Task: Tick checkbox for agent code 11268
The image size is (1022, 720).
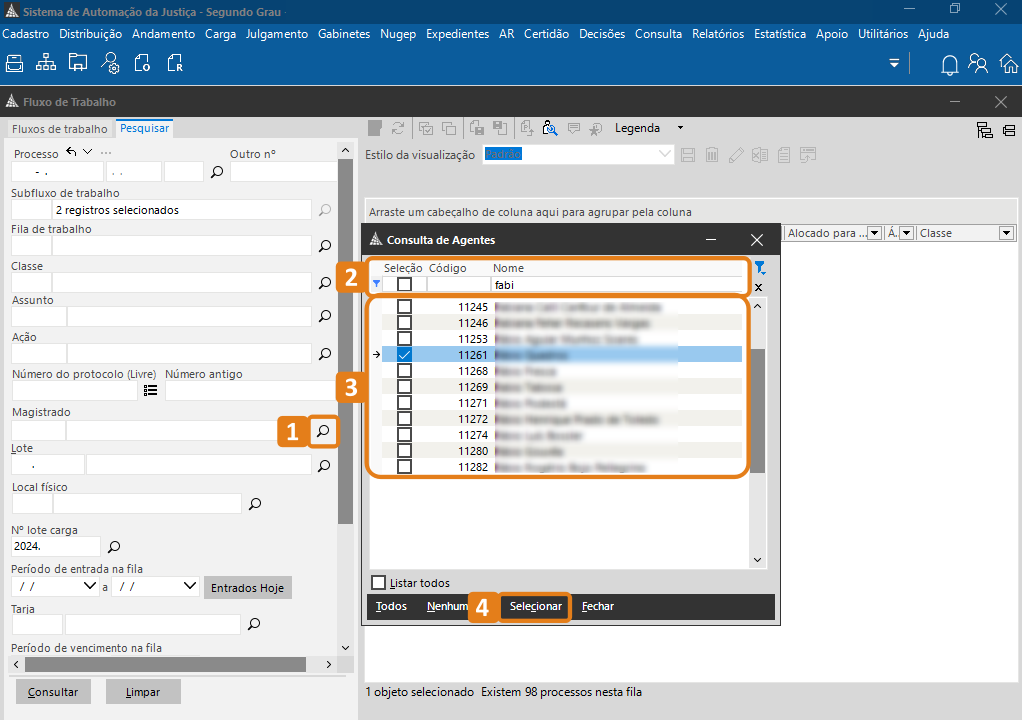Action: [405, 371]
